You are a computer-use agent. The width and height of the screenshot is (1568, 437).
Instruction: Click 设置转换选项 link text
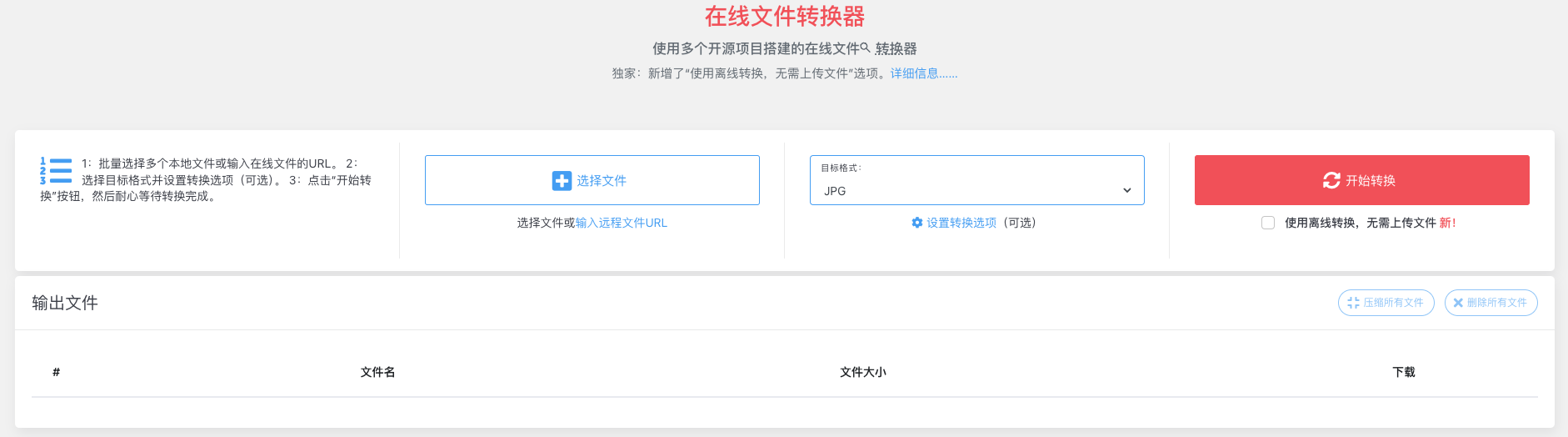tap(961, 223)
